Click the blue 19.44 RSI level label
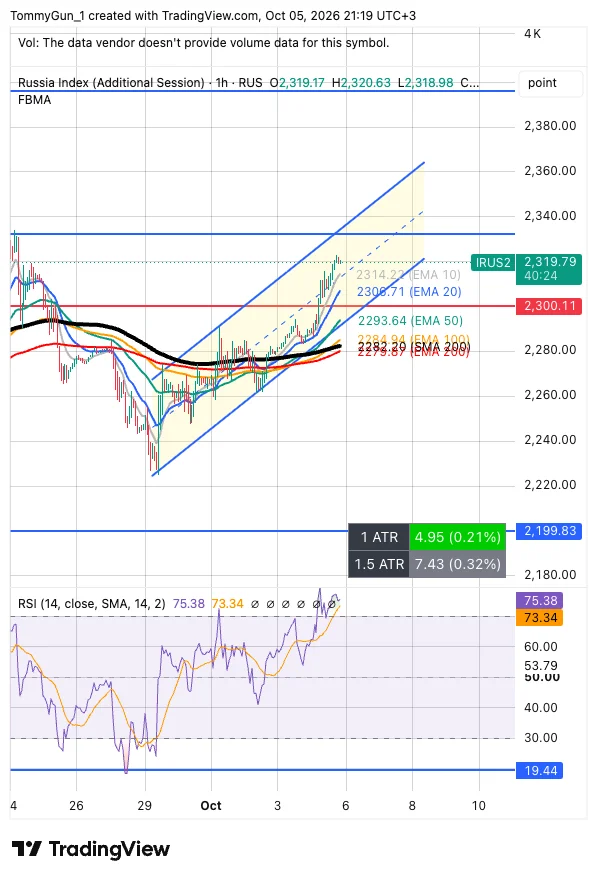The width and height of the screenshot is (597, 879). tap(540, 771)
